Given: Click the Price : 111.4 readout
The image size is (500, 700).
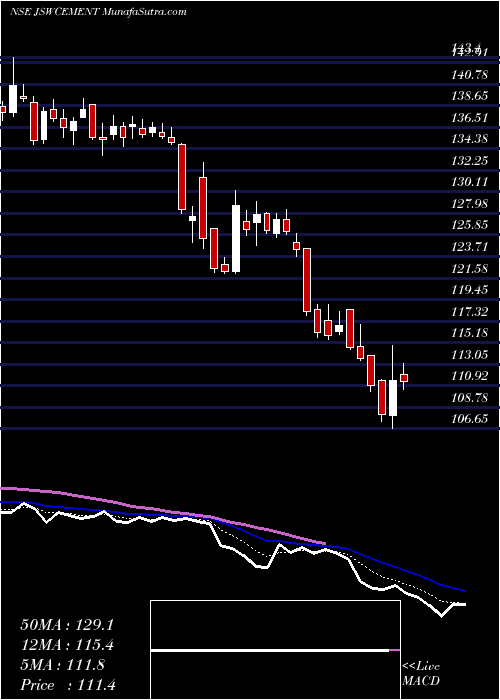Looking at the screenshot, I should click(68, 685).
